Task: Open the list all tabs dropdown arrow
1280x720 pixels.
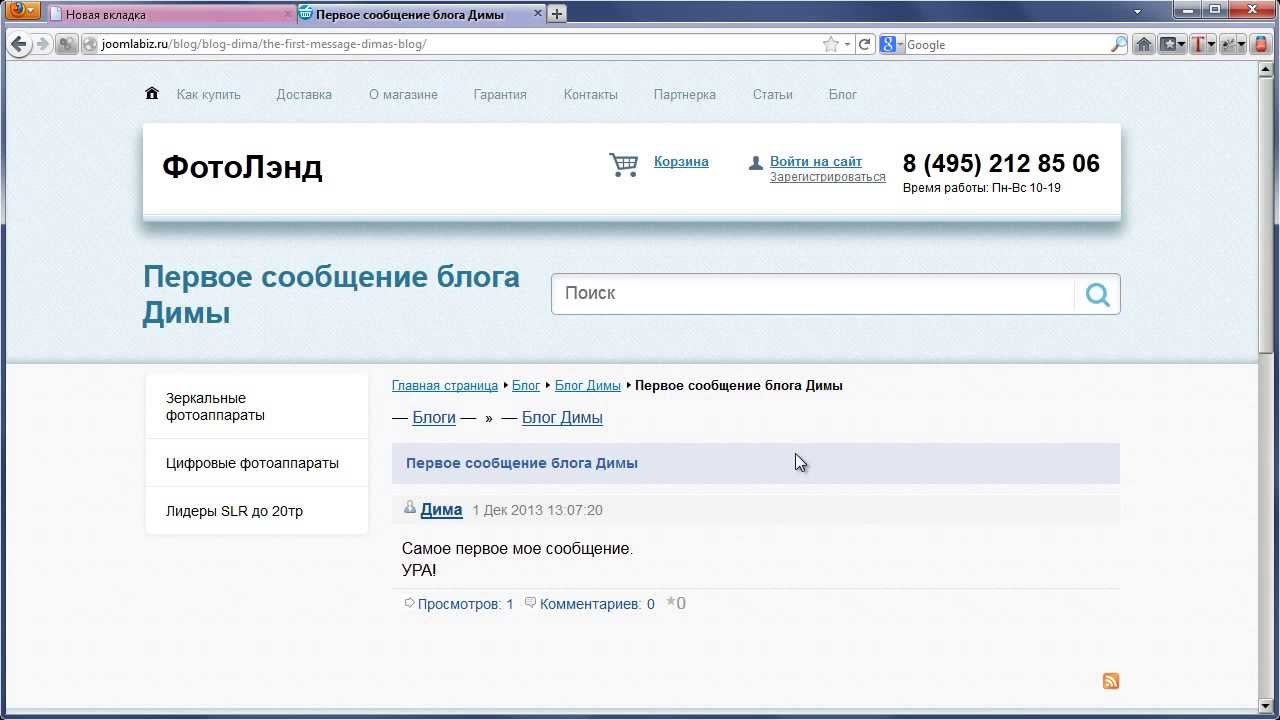Action: (1139, 13)
